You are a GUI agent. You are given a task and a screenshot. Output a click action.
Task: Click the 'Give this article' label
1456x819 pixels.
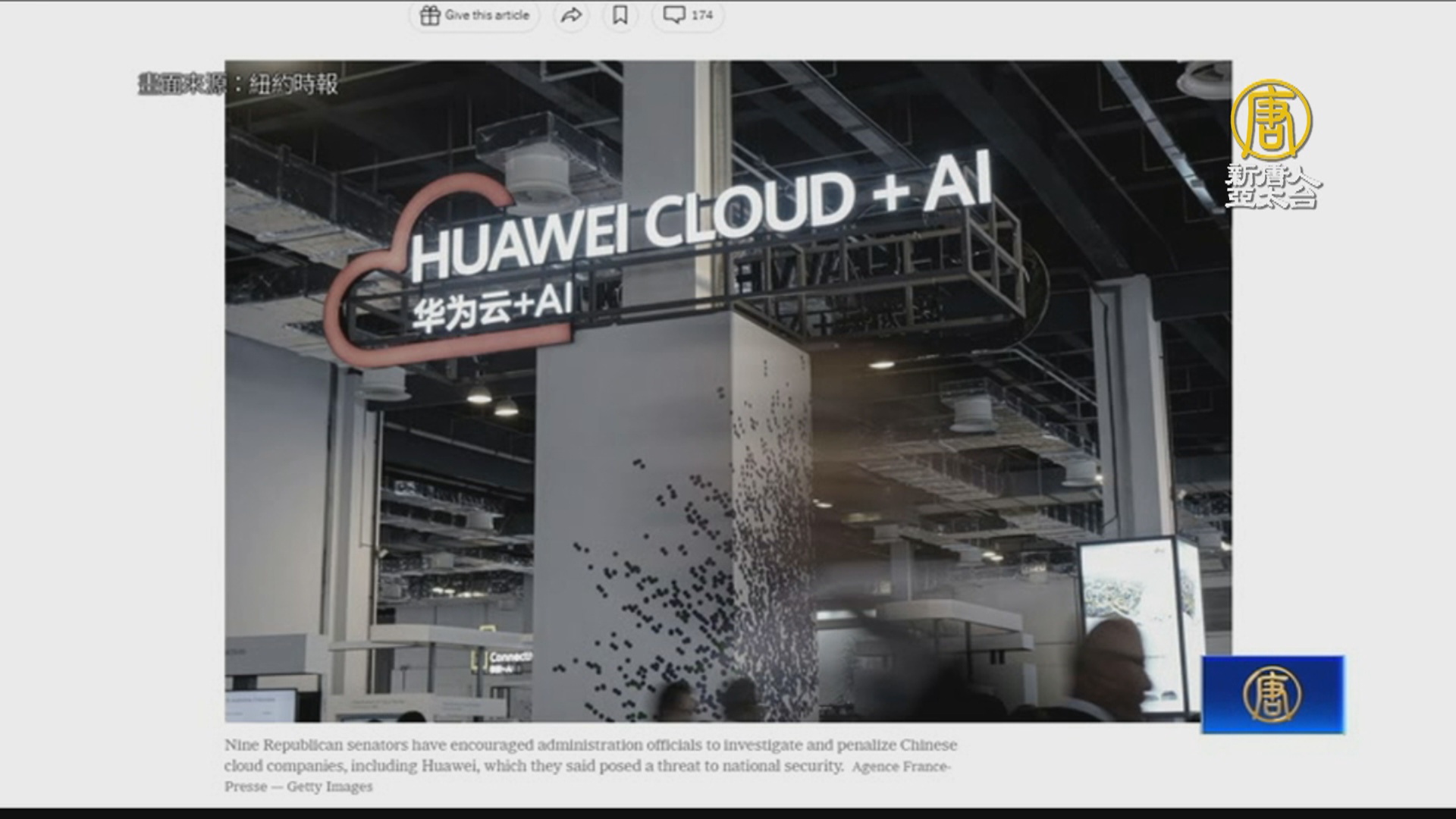[487, 15]
